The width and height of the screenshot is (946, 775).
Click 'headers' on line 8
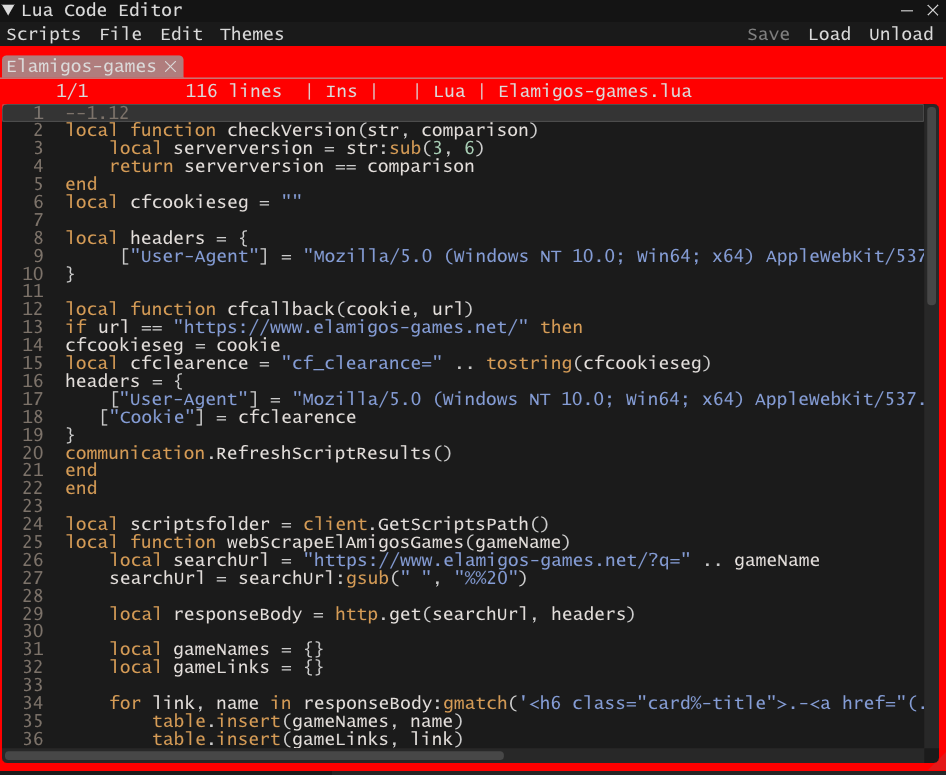tap(167, 238)
